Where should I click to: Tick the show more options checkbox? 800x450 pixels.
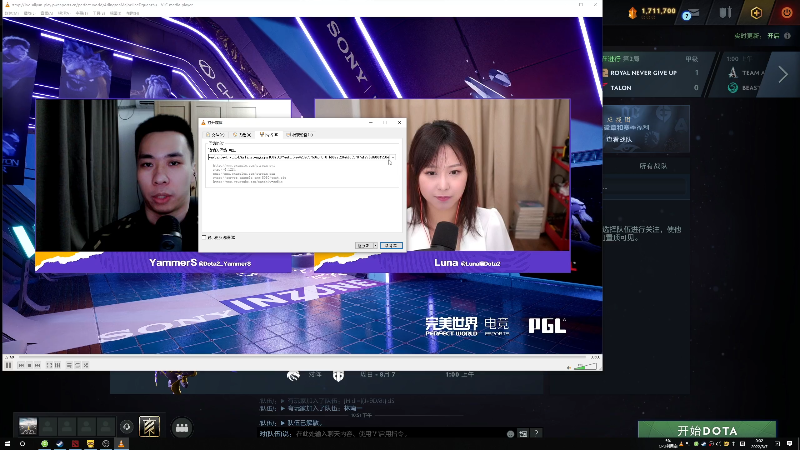coord(204,237)
